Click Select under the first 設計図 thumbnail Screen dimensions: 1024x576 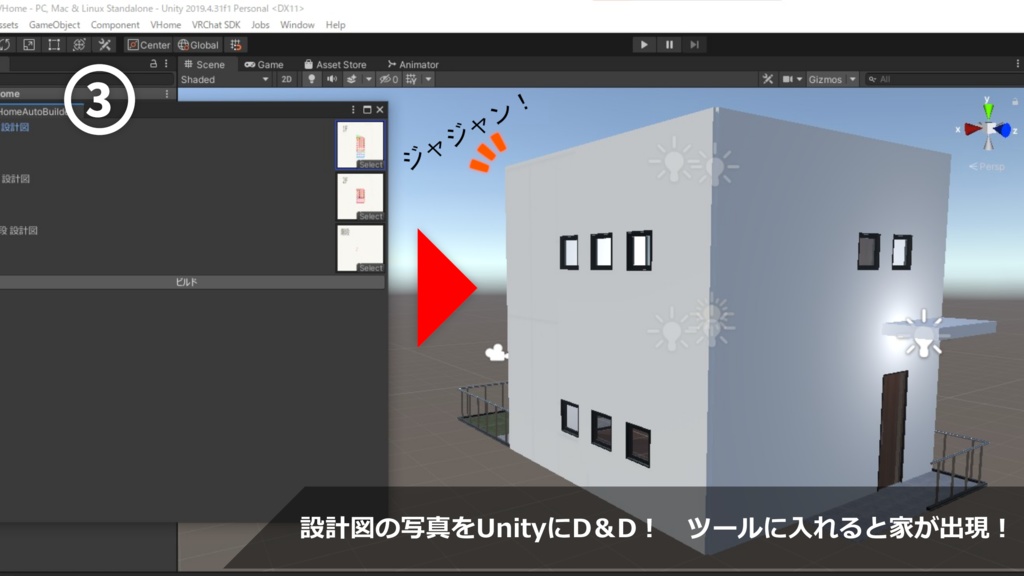pyautogui.click(x=372, y=163)
